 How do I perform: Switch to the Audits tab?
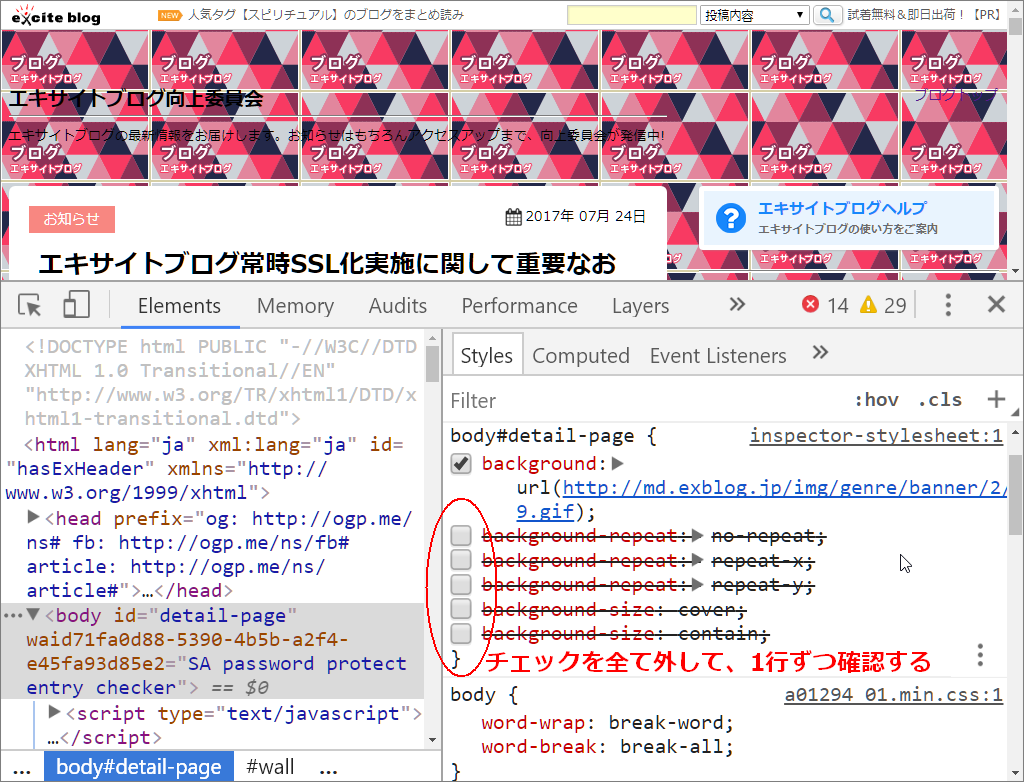398,306
